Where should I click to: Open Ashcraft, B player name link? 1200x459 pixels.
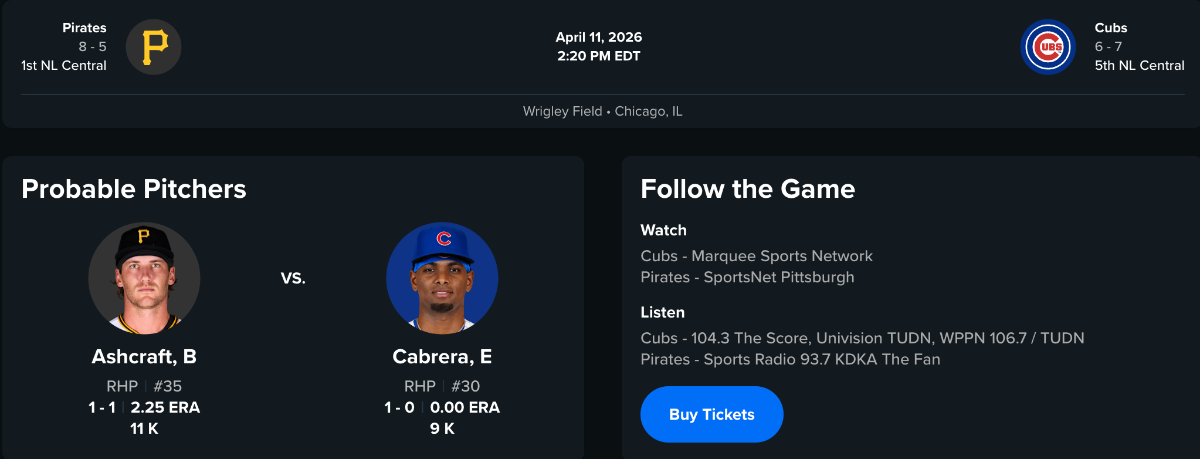(144, 357)
